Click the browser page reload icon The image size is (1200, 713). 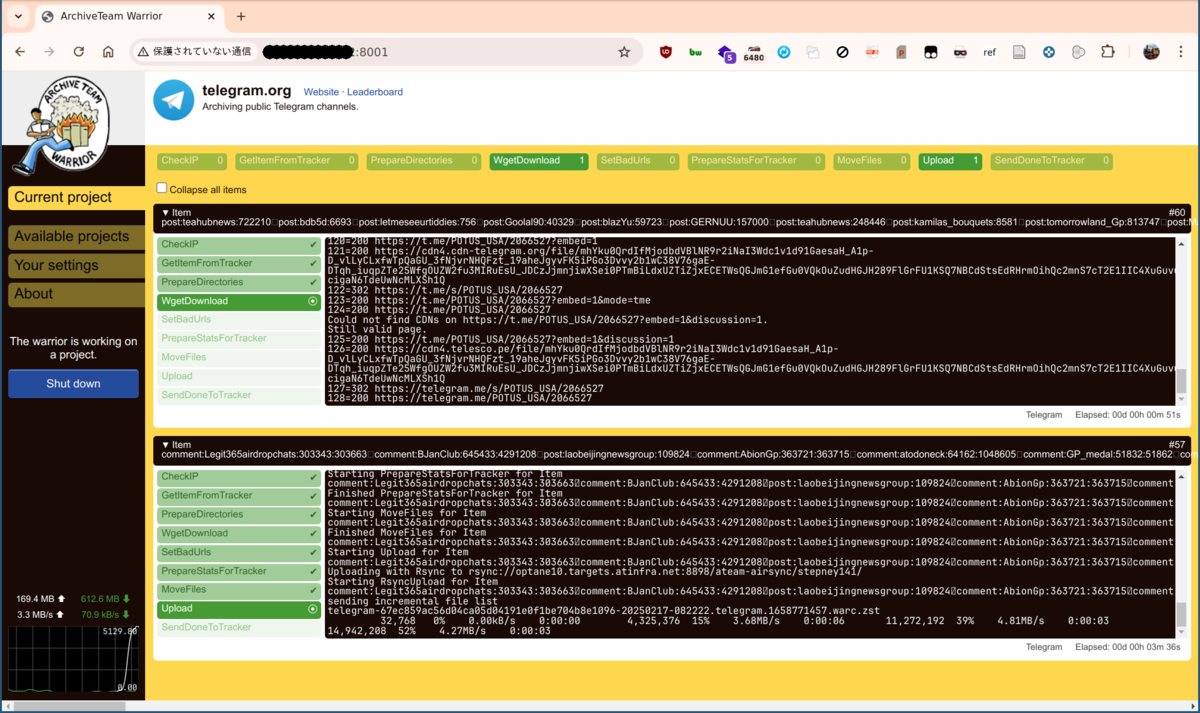(79, 52)
